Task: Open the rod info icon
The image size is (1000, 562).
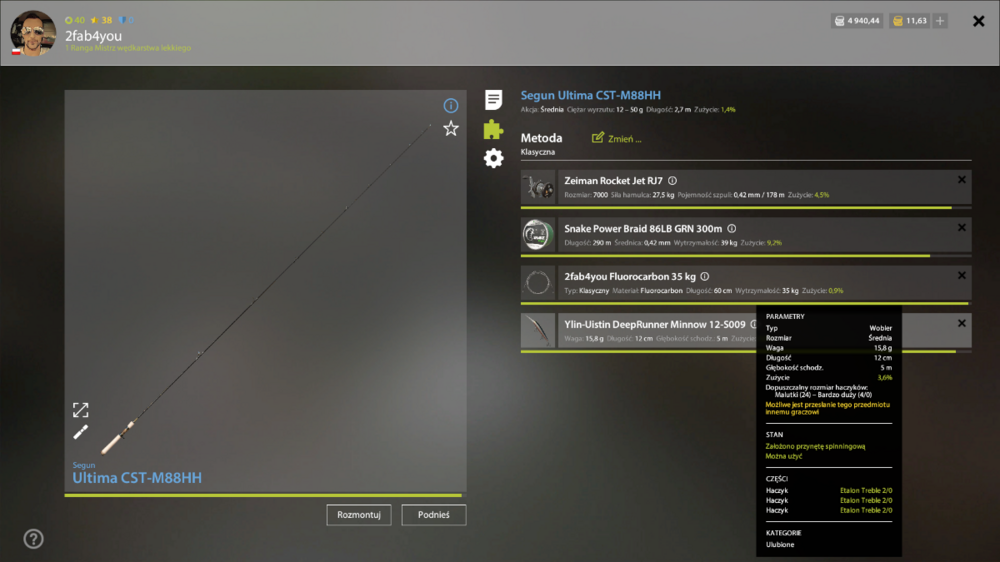Action: pyautogui.click(x=450, y=105)
